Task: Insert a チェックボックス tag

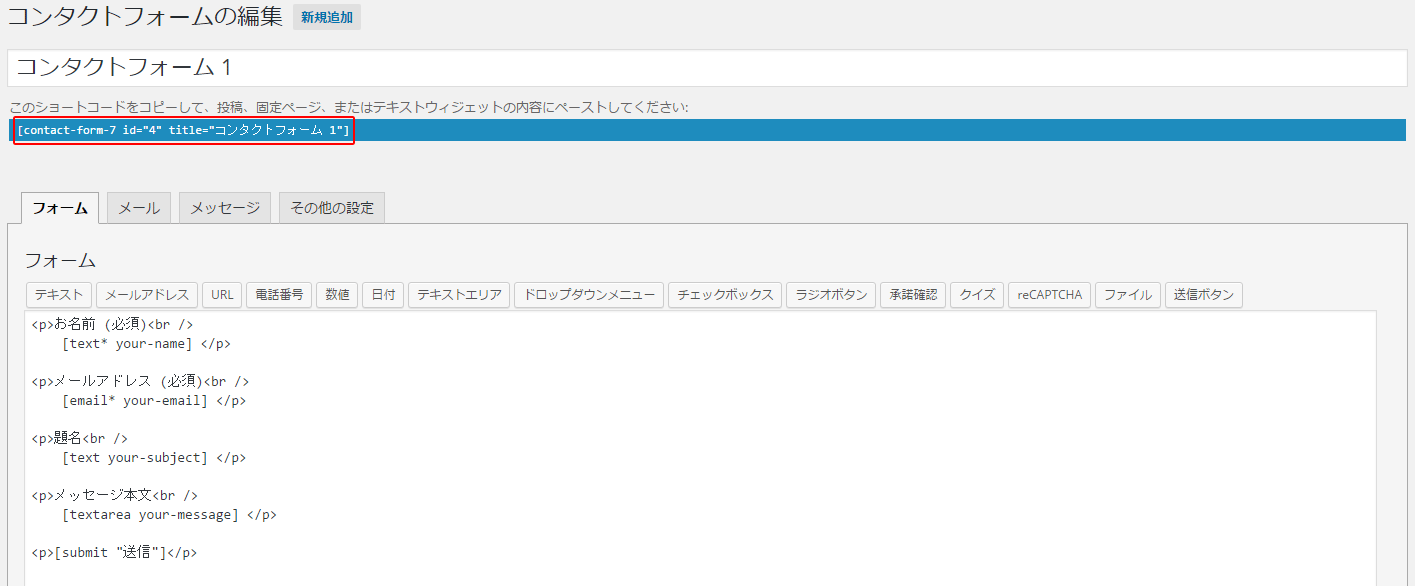Action: click(725, 295)
